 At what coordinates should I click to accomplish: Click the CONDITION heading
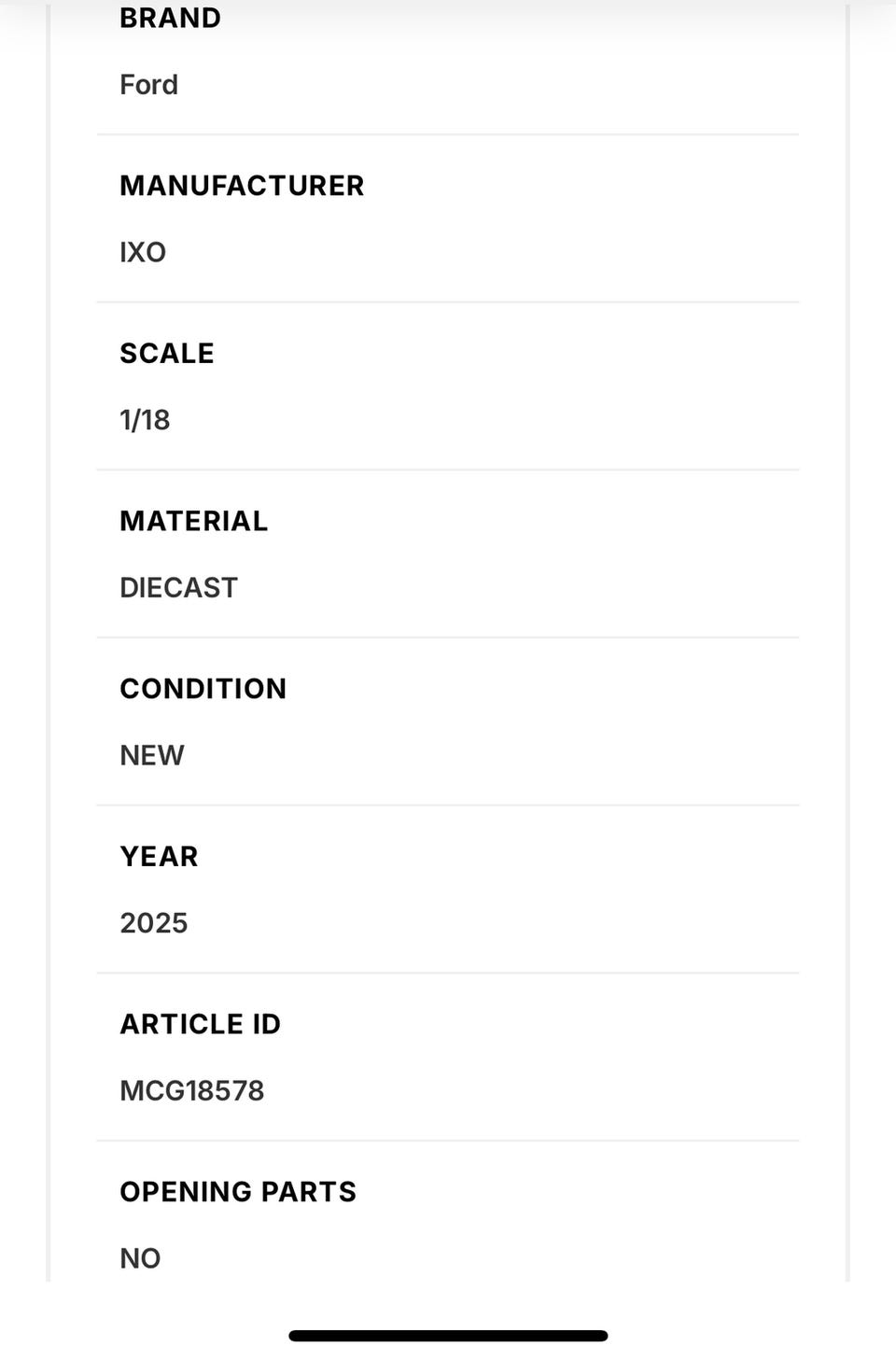(x=203, y=689)
